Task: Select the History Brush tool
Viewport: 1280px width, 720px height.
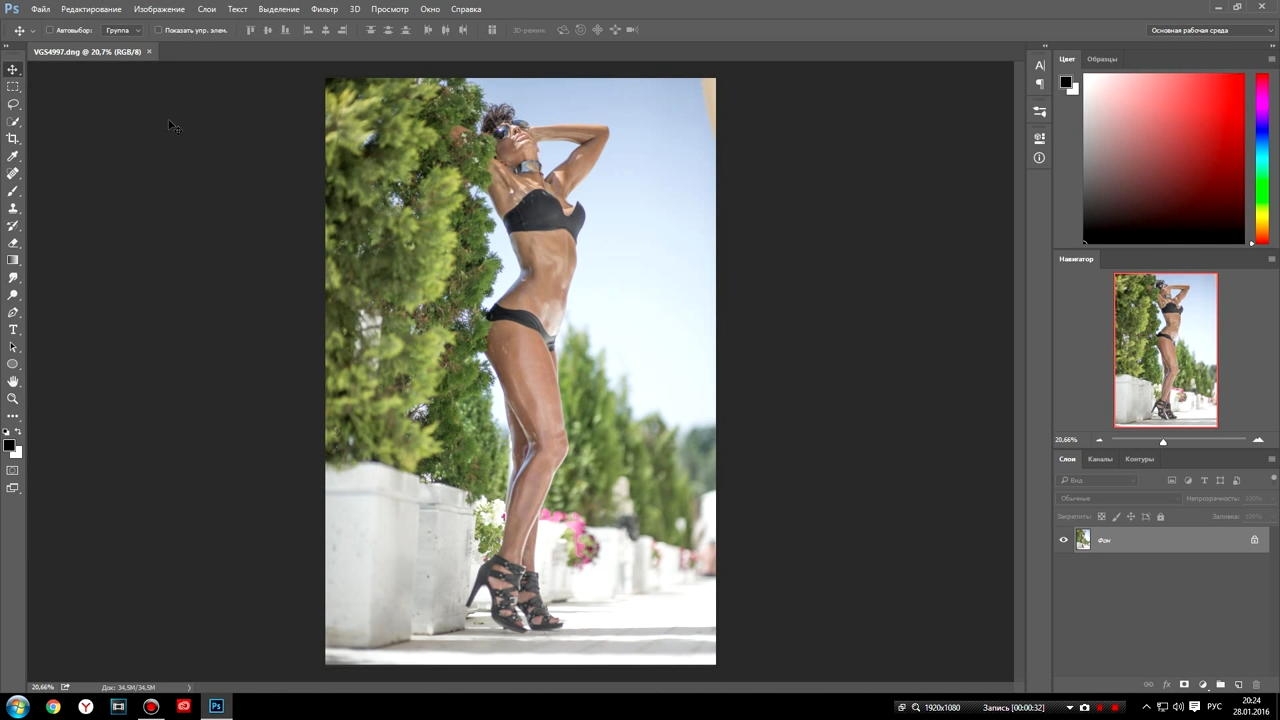Action: 13,225
